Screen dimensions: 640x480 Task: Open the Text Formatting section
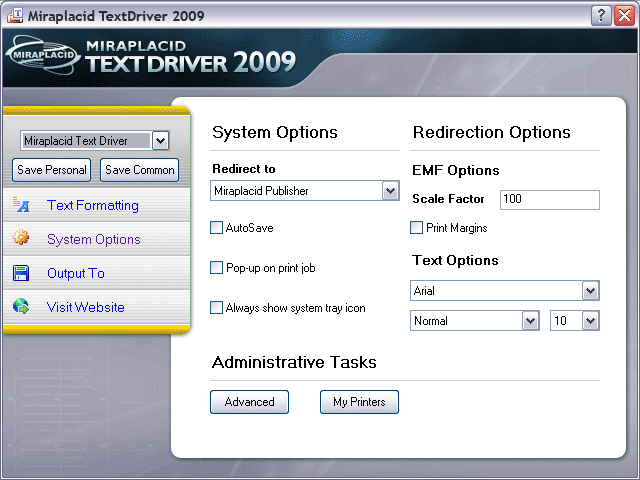(93, 205)
